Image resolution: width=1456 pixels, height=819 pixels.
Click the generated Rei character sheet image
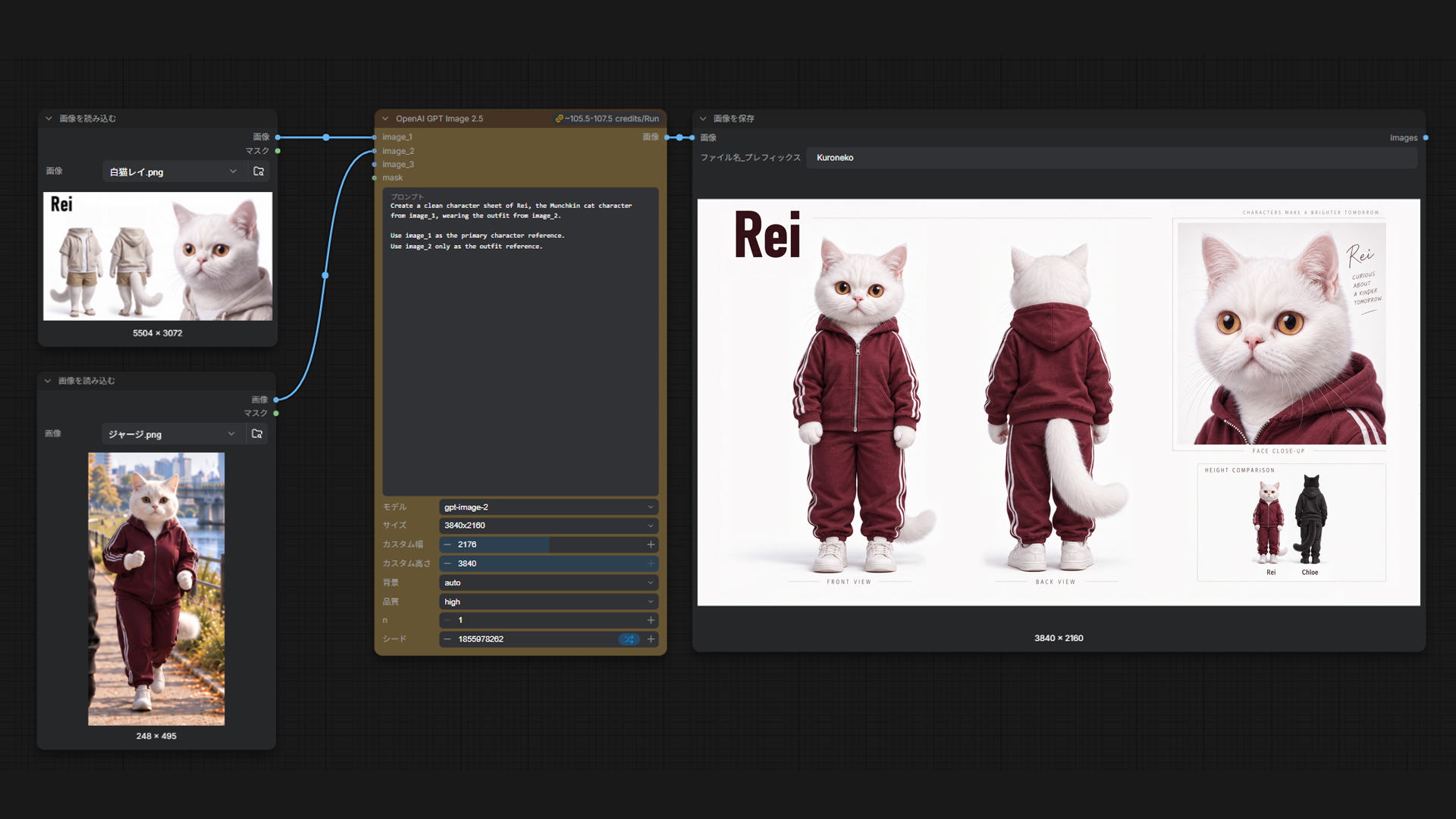tap(1059, 402)
